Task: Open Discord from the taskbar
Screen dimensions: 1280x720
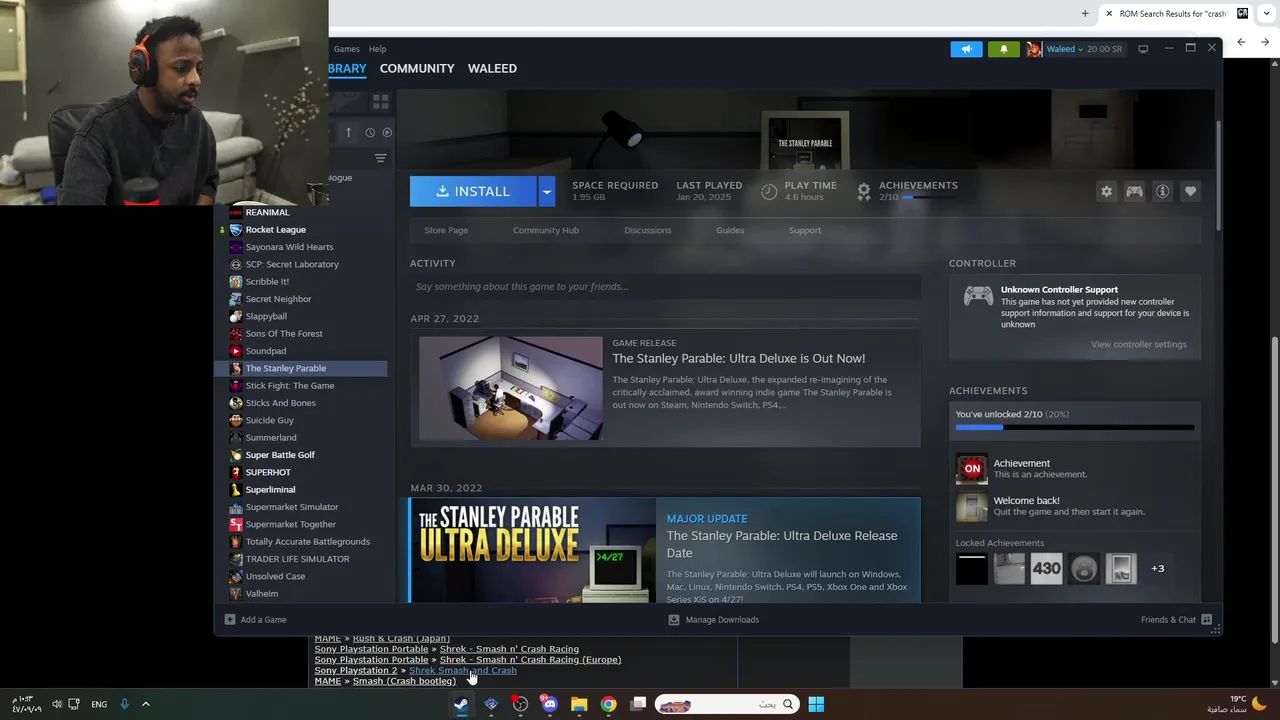Action: (549, 704)
